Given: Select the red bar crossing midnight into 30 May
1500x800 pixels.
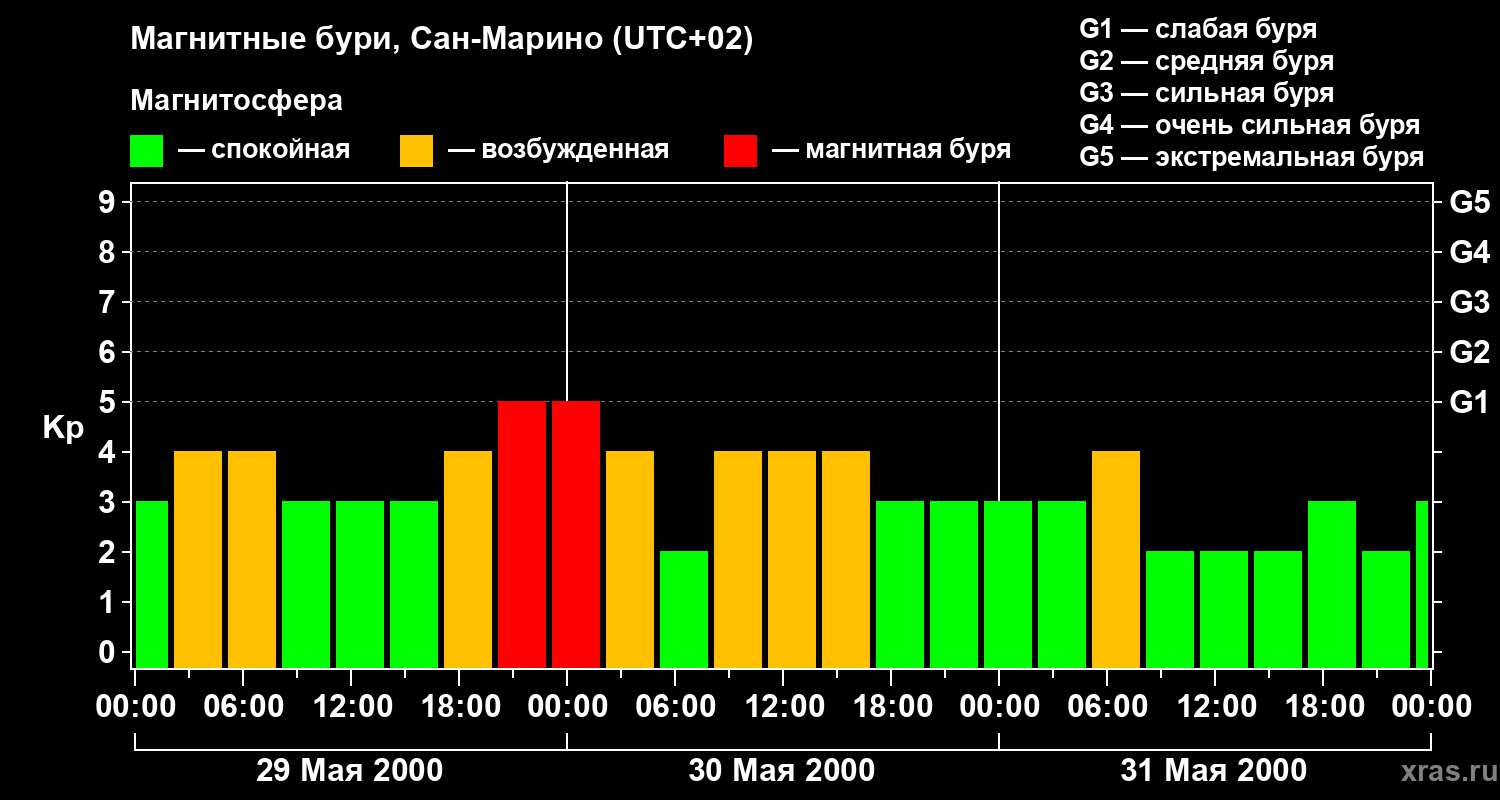Looking at the screenshot, I should (576, 535).
